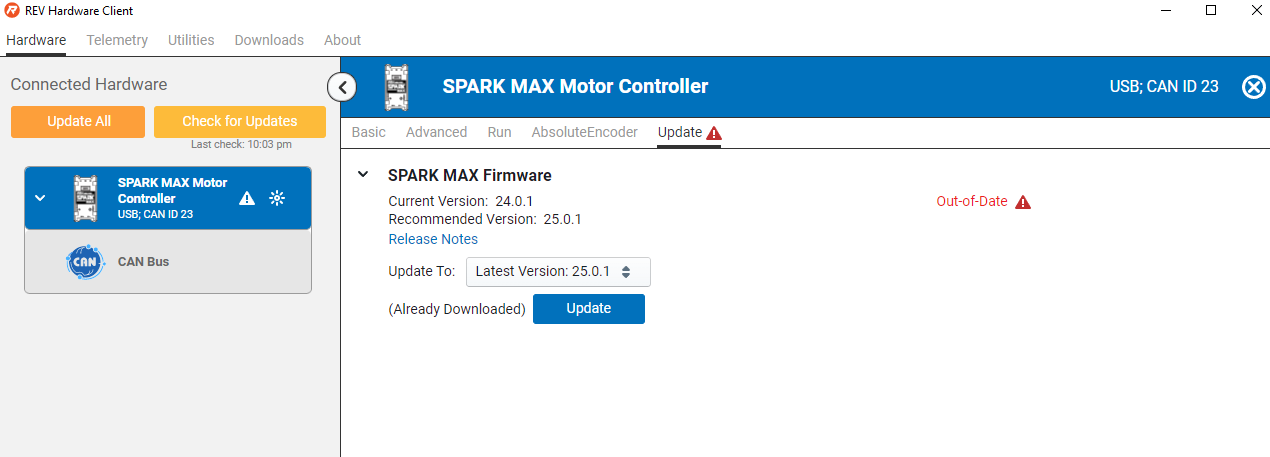Click the blue Update button
Viewport: 1270px width, 457px height.
pyautogui.click(x=589, y=309)
